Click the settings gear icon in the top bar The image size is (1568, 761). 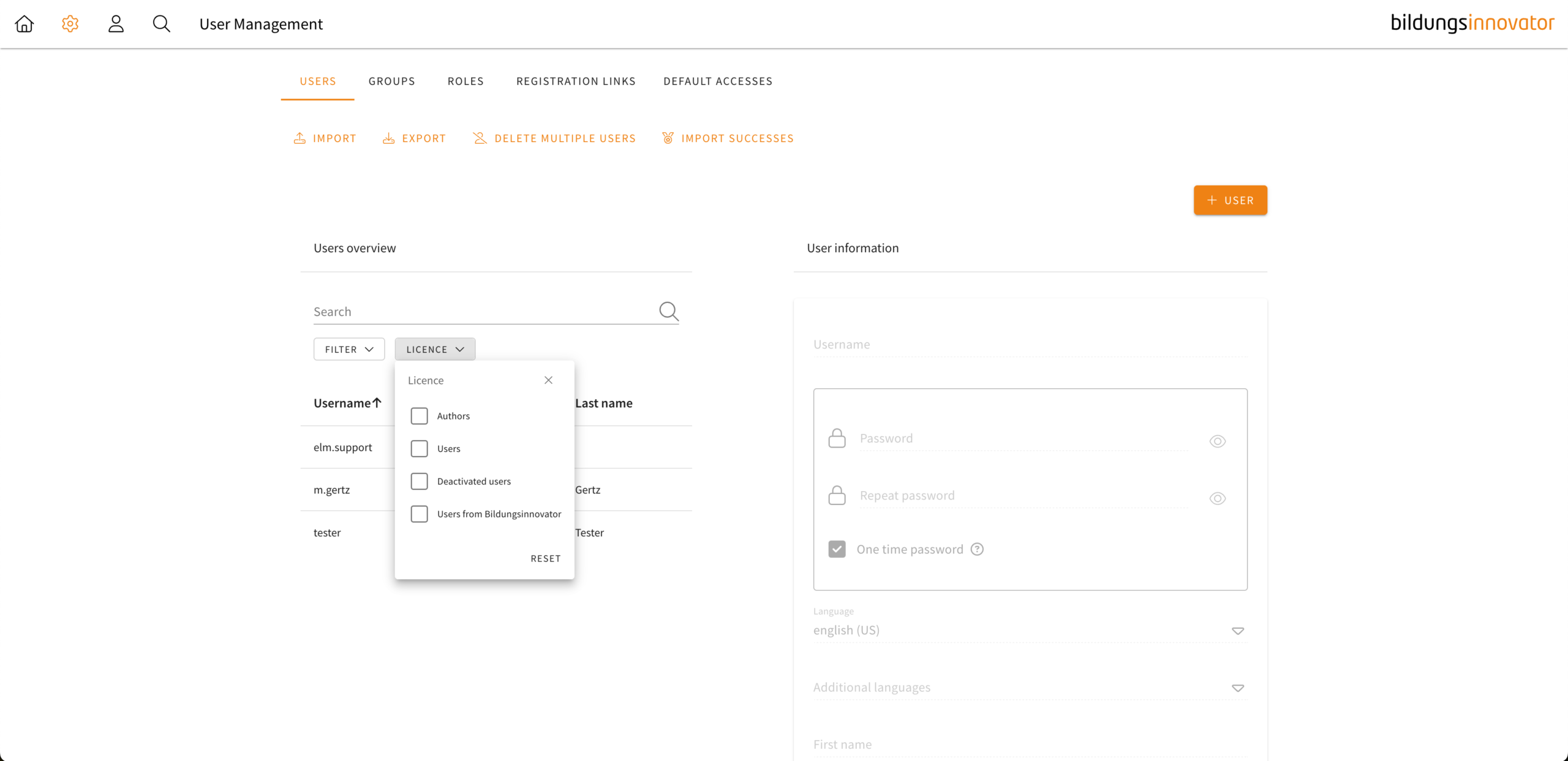pyautogui.click(x=69, y=23)
